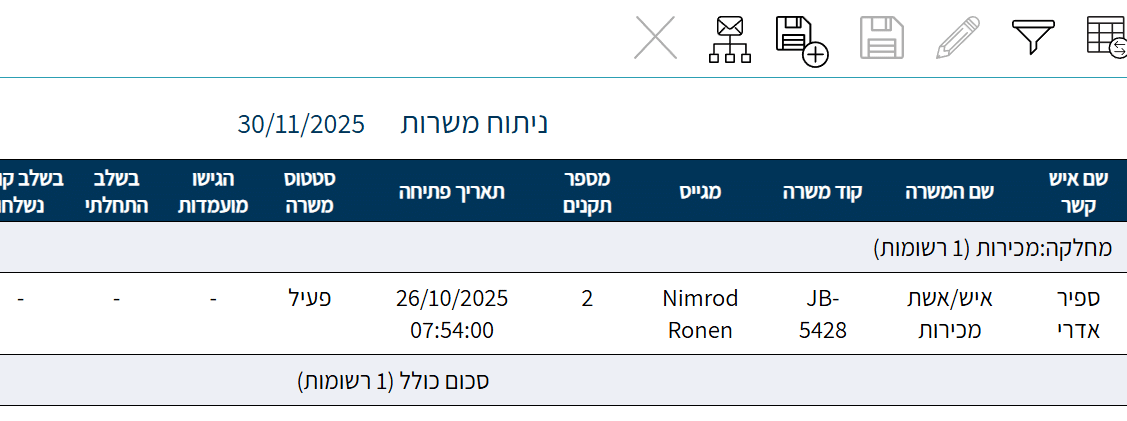Click the X cancel icon in toolbar

[655, 39]
